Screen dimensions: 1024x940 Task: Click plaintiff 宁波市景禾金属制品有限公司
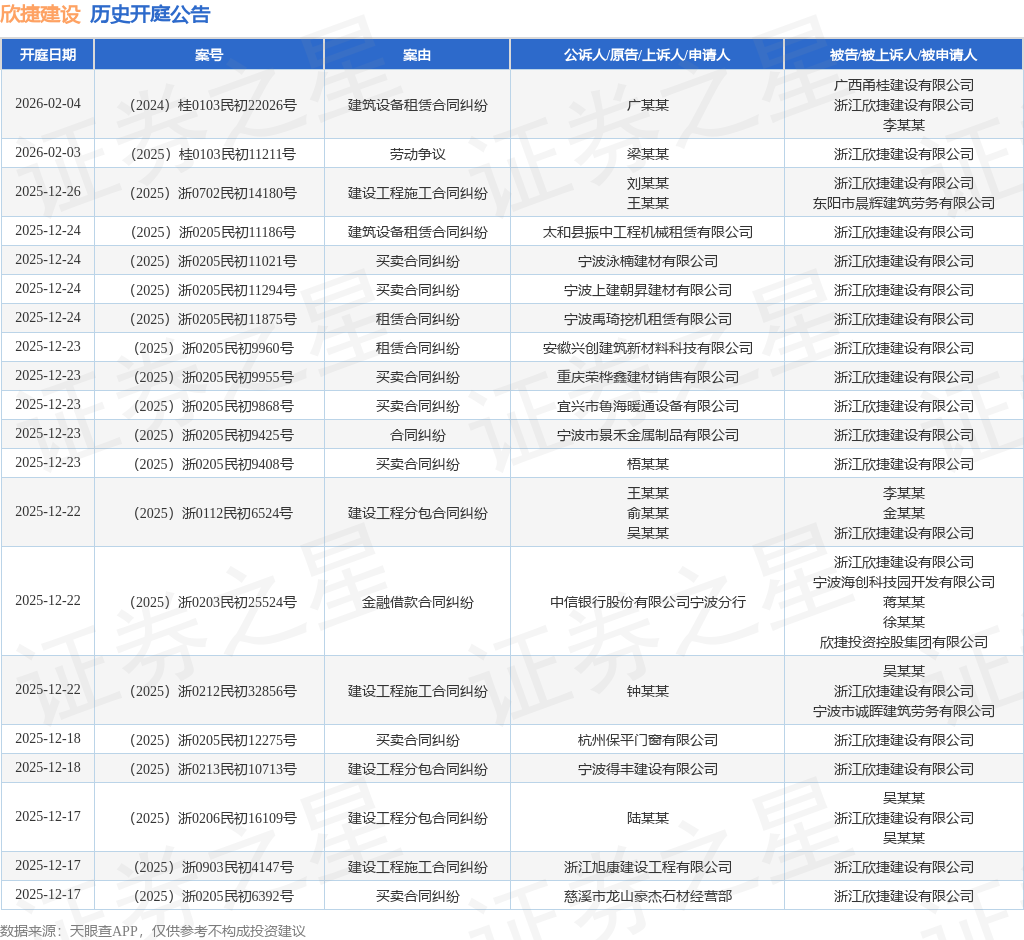click(x=647, y=435)
